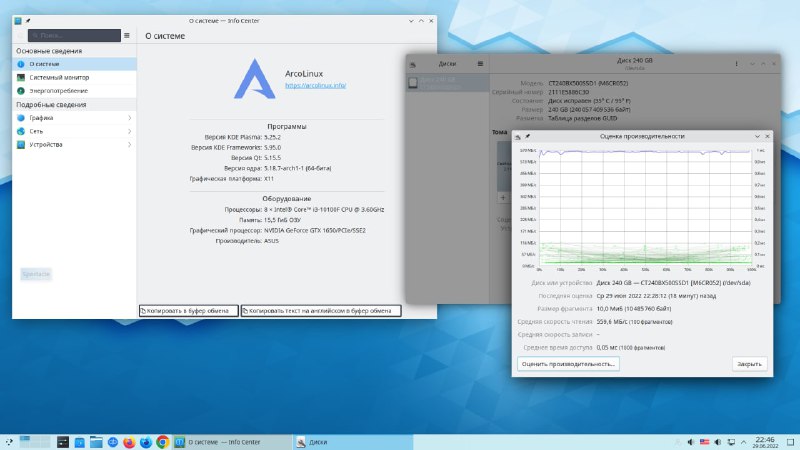Select the 240 GB disk in Disks sidebar
The width and height of the screenshot is (800, 450).
pyautogui.click(x=447, y=83)
